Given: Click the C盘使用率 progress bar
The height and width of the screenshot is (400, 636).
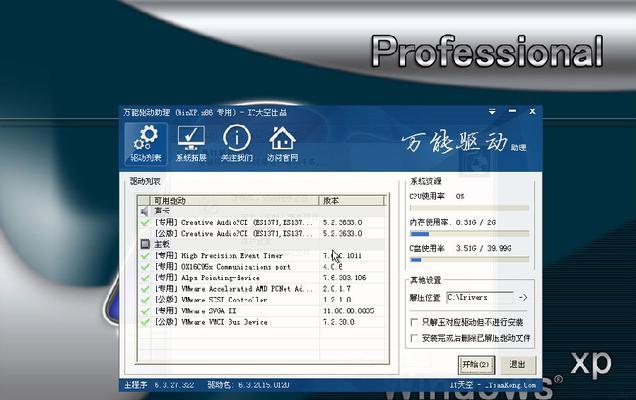Looking at the screenshot, I should tap(469, 260).
